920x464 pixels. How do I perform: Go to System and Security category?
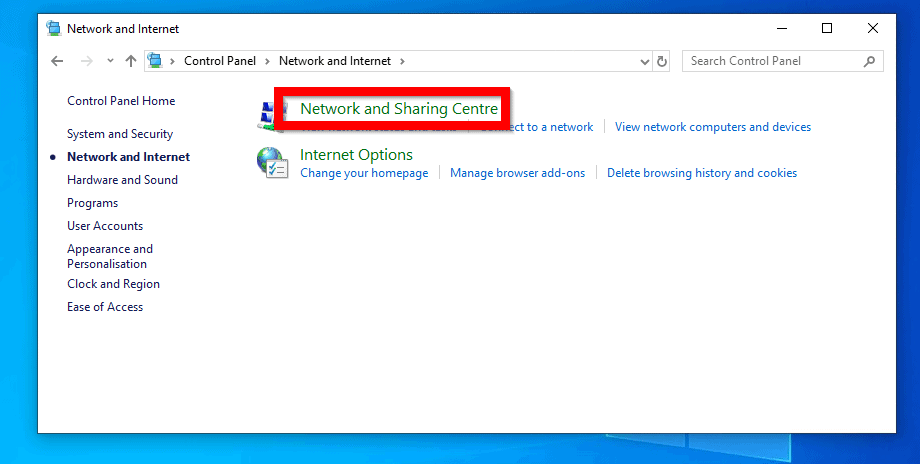point(120,134)
